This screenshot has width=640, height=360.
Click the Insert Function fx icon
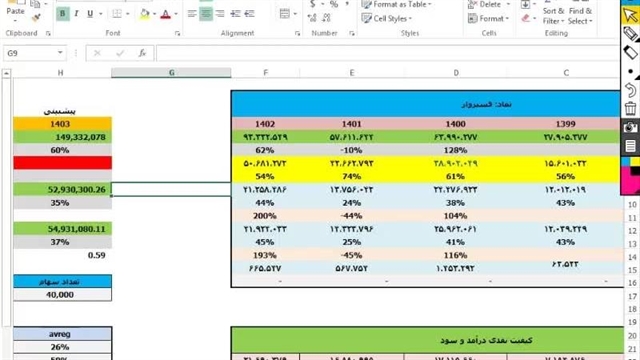142,53
